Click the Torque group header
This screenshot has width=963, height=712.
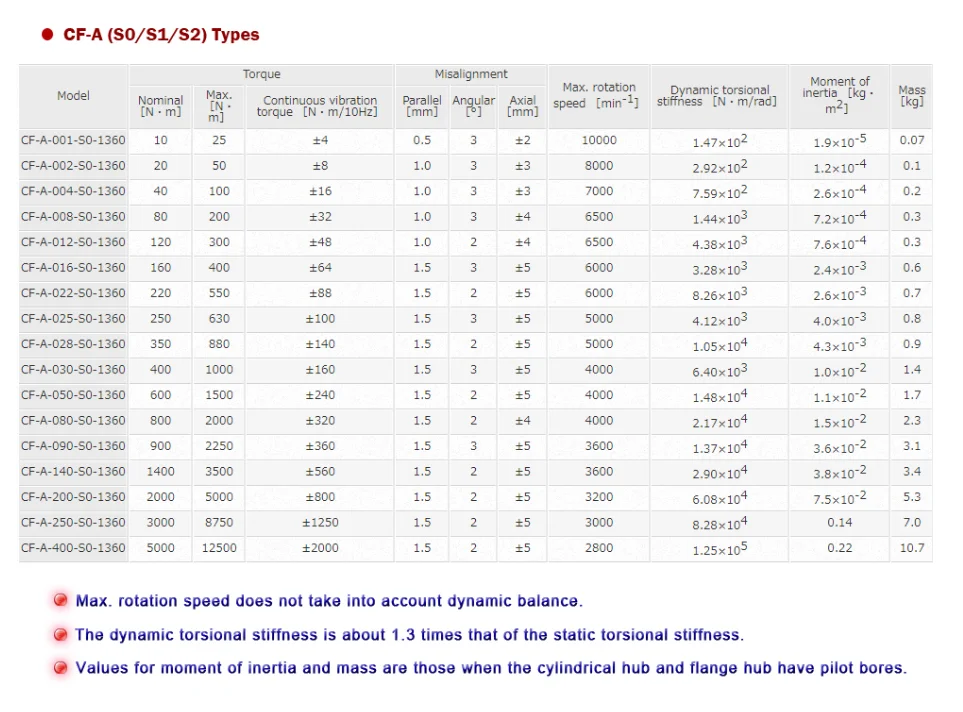click(x=261, y=74)
